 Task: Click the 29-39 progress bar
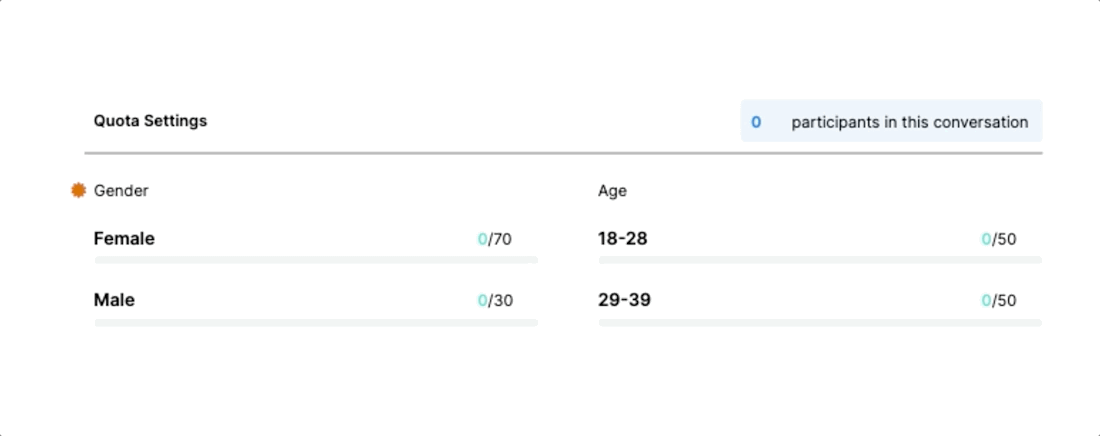pos(820,322)
